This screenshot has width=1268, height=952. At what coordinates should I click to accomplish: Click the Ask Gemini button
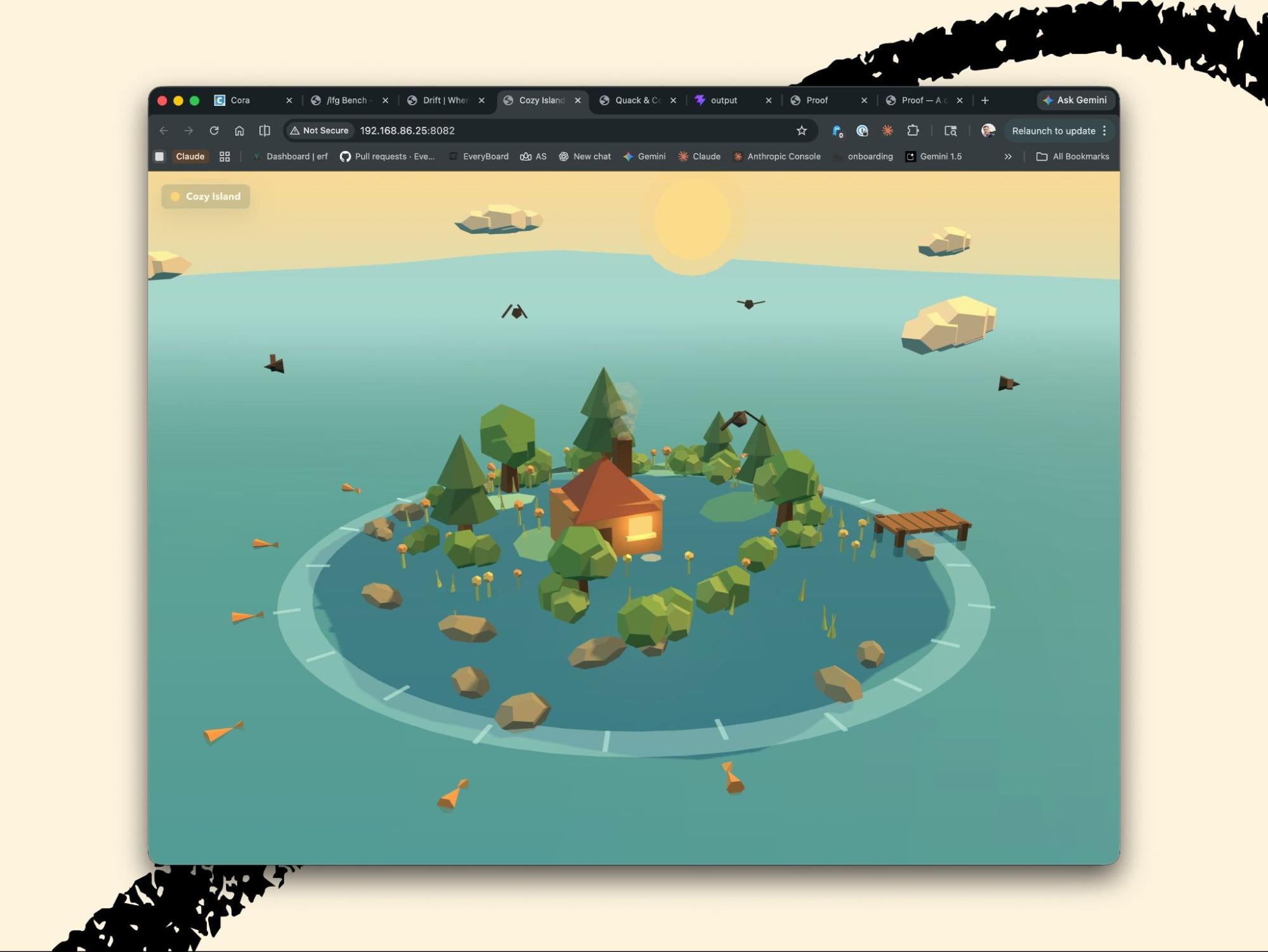pyautogui.click(x=1075, y=100)
